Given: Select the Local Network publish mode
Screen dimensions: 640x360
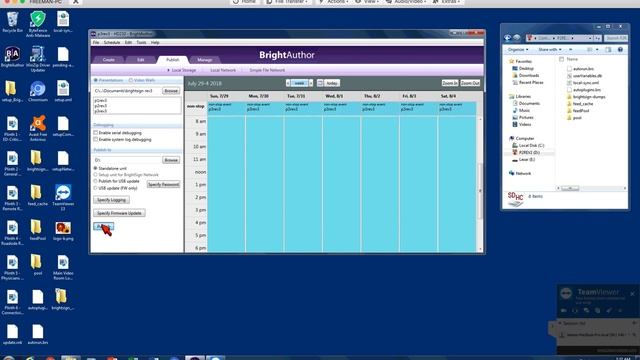Looking at the screenshot, I should tap(223, 70).
